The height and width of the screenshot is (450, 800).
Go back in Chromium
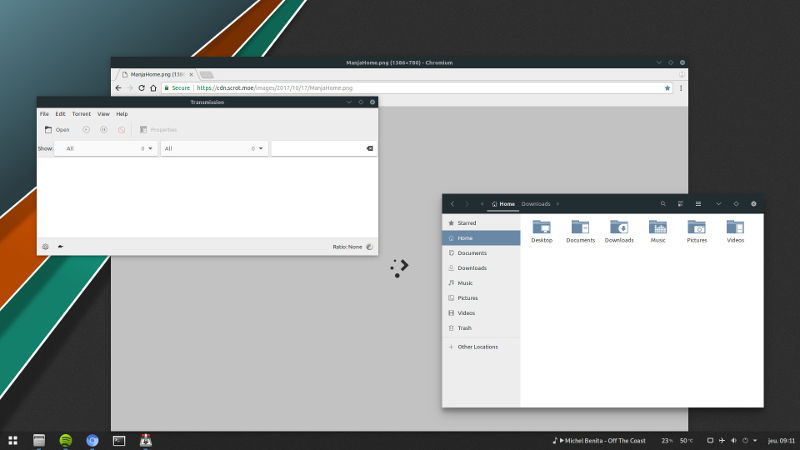click(118, 88)
